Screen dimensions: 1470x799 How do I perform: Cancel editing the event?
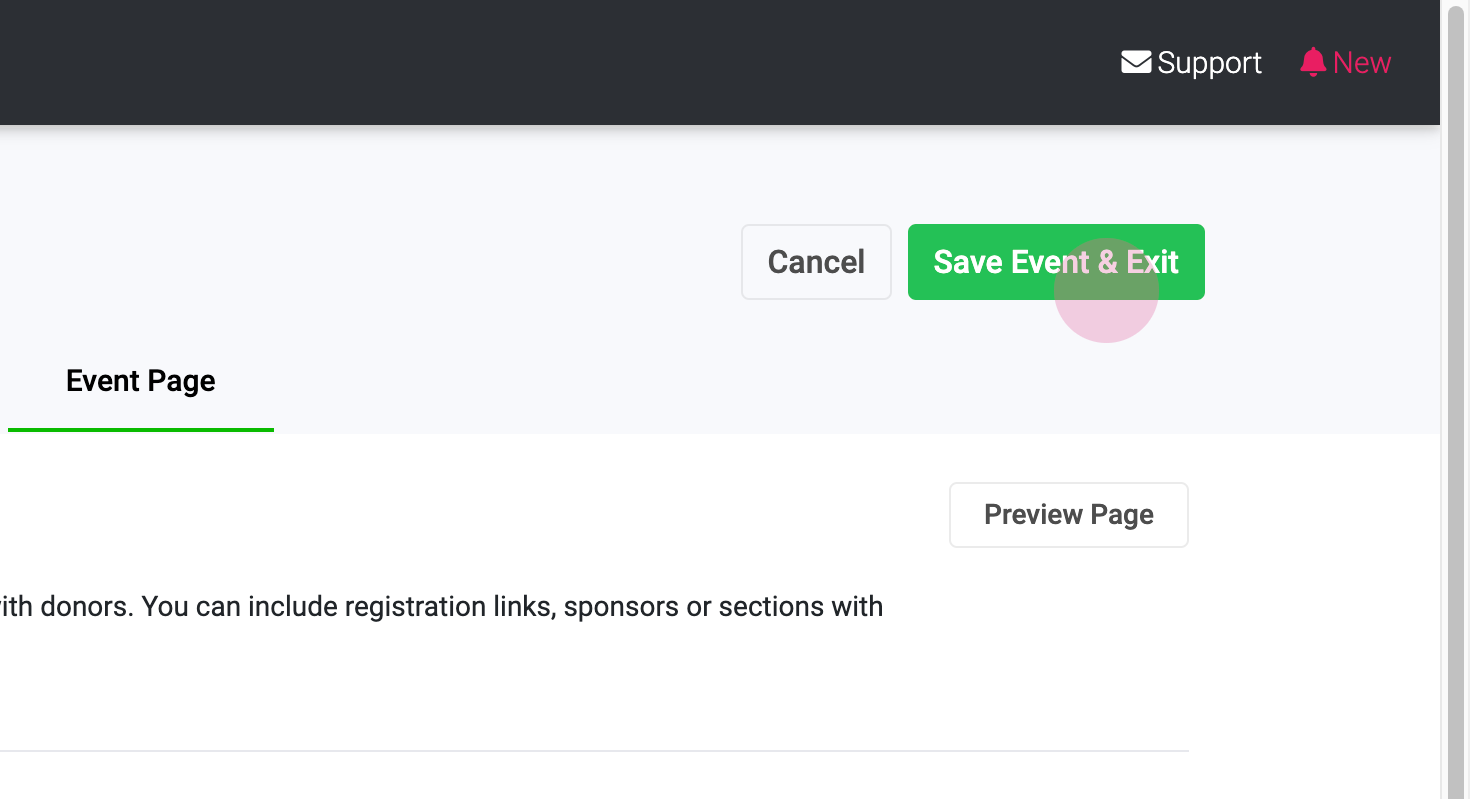coord(816,262)
